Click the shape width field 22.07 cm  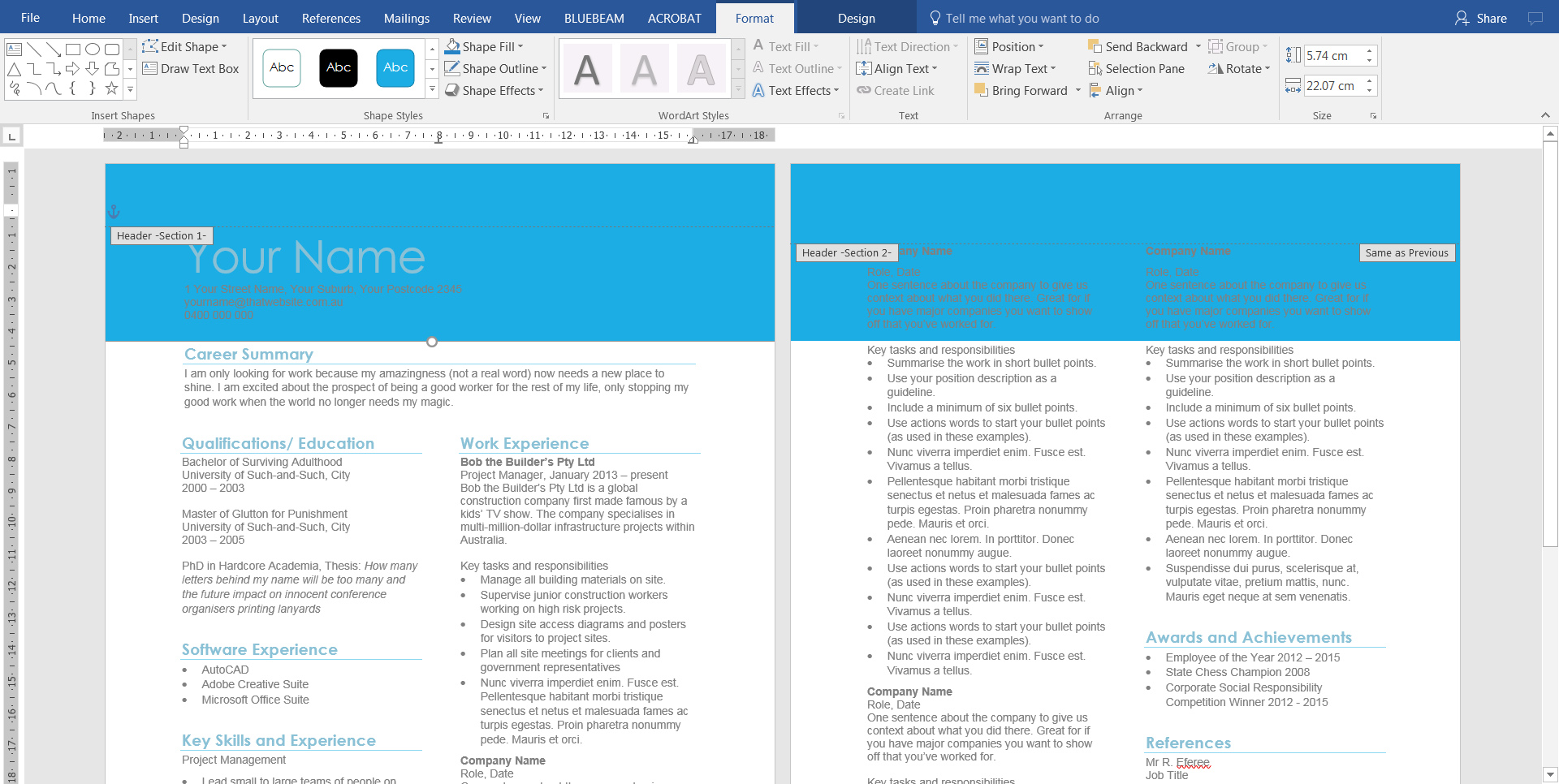click(x=1333, y=86)
